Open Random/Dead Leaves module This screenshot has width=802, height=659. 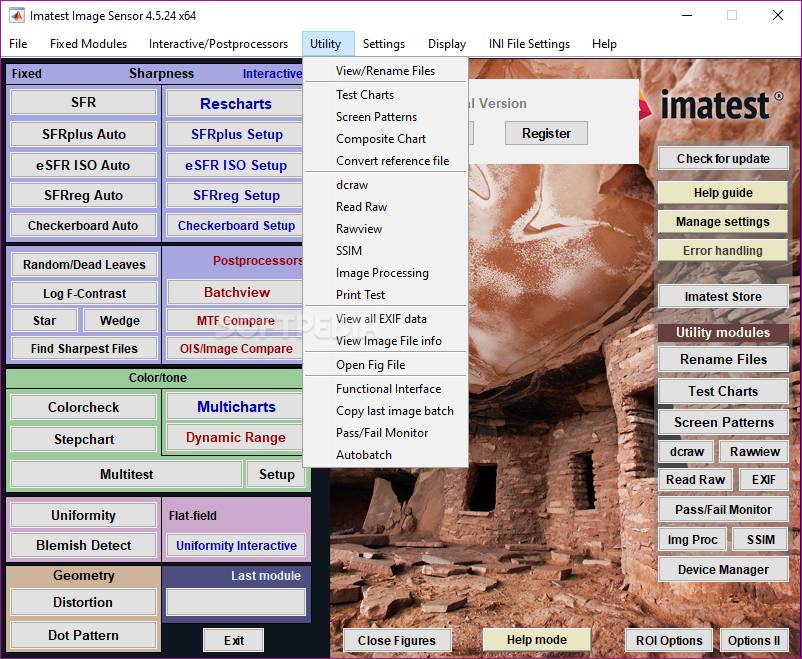click(x=84, y=265)
